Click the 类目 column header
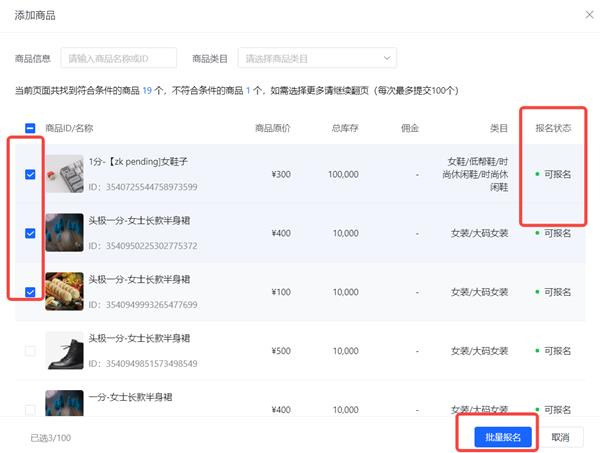 (499, 128)
